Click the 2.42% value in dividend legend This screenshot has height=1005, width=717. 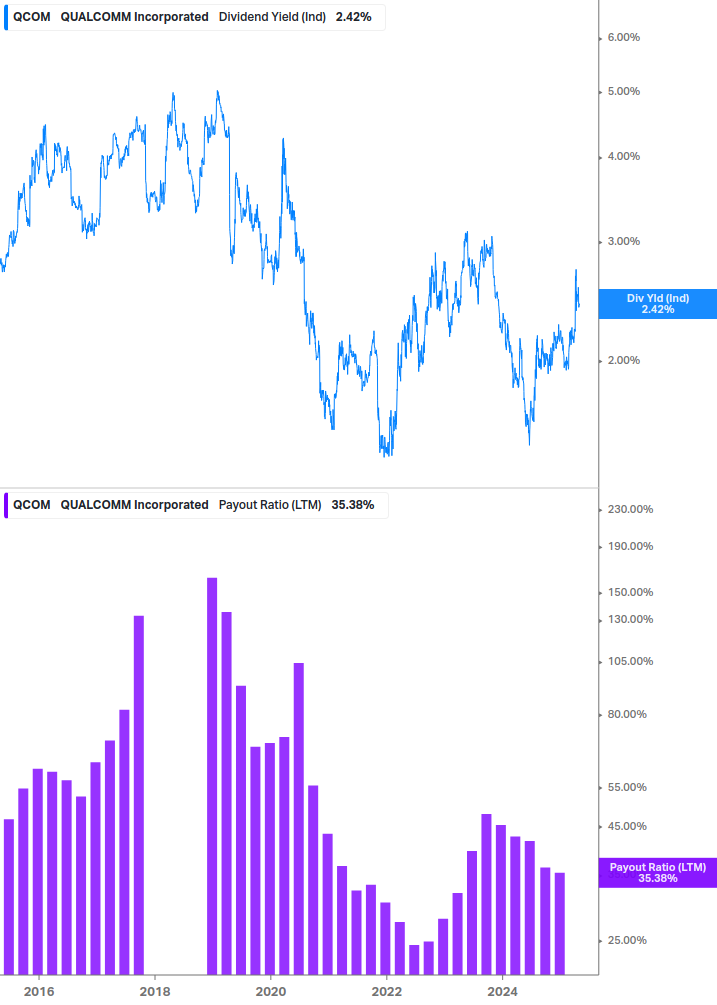(x=354, y=17)
